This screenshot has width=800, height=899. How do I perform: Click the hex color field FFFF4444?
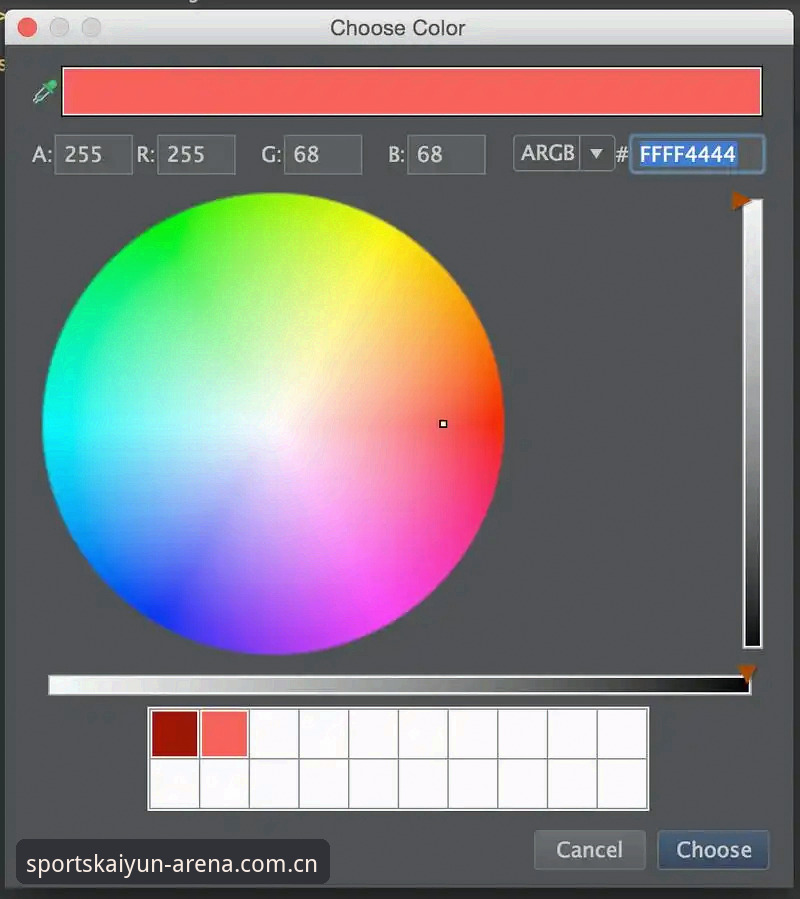[x=697, y=154]
